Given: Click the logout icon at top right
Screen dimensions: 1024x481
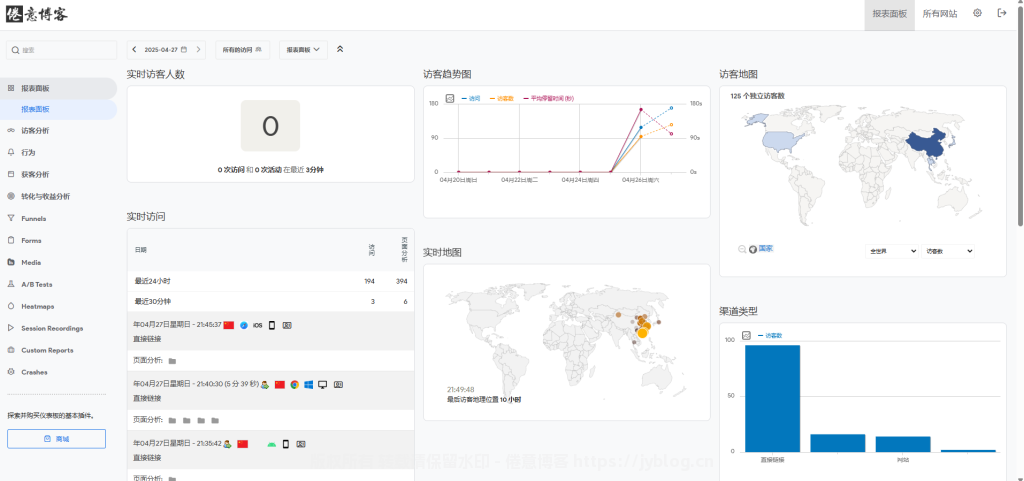Looking at the screenshot, I should tap(1002, 14).
